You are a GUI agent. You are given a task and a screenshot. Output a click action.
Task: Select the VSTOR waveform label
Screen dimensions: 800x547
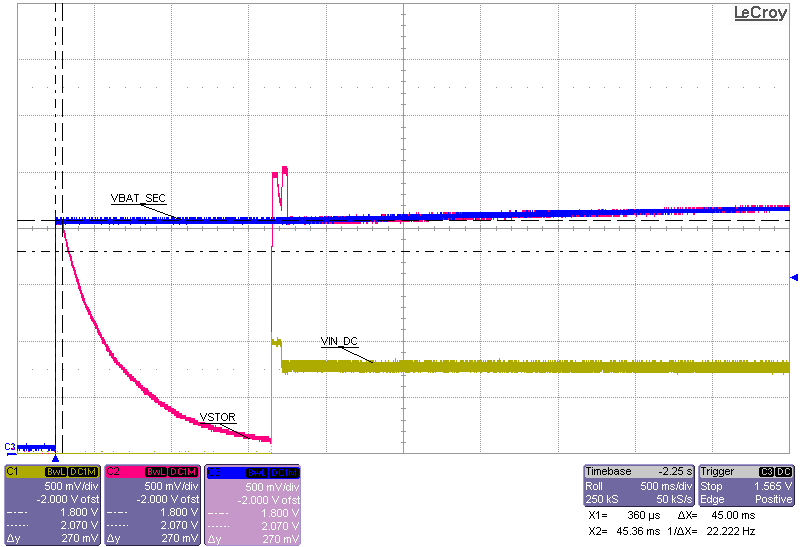coord(218,417)
